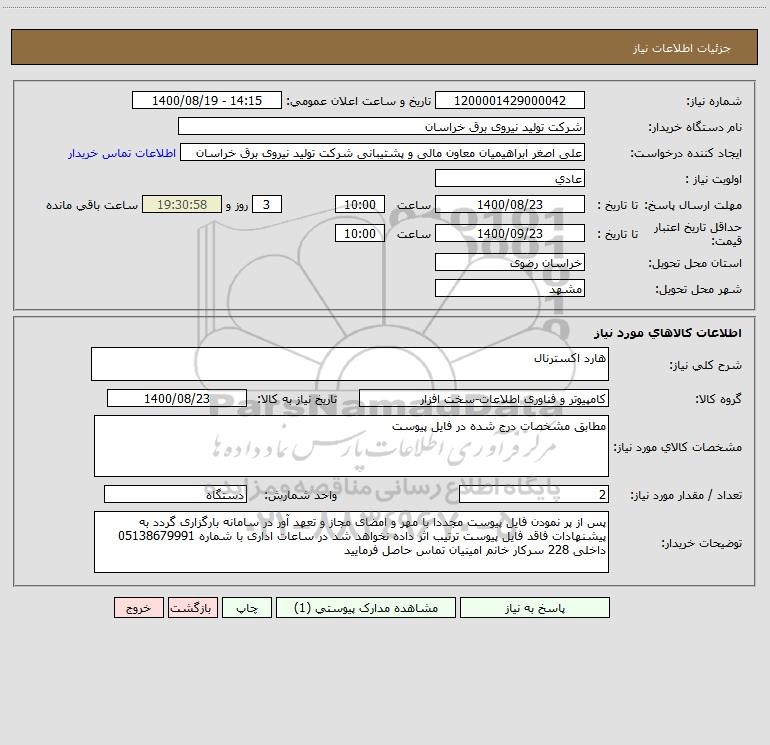Screen dimensions: 770x745
Task: Click the پاسخ به نیاز button
Action: point(535,607)
